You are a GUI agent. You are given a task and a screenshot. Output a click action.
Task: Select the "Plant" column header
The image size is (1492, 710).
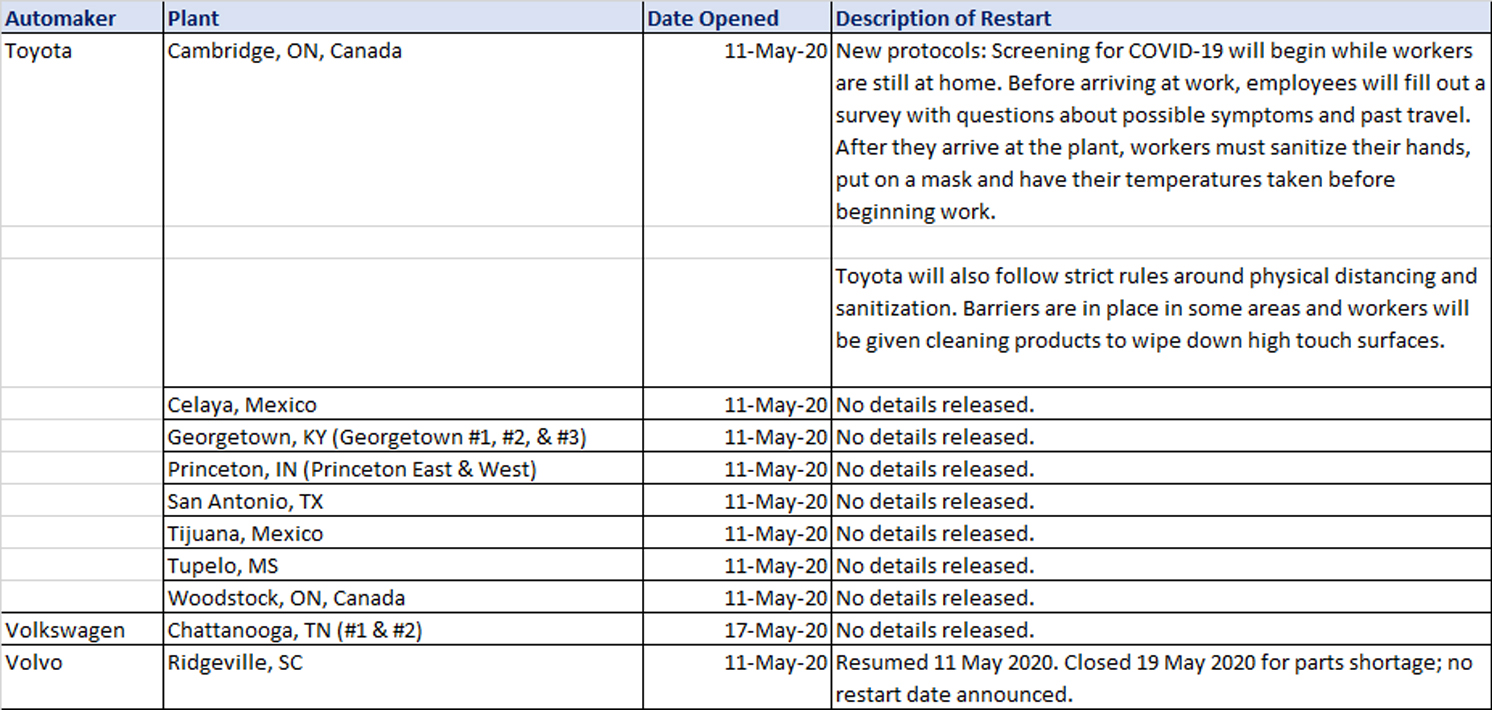pyautogui.click(x=194, y=18)
